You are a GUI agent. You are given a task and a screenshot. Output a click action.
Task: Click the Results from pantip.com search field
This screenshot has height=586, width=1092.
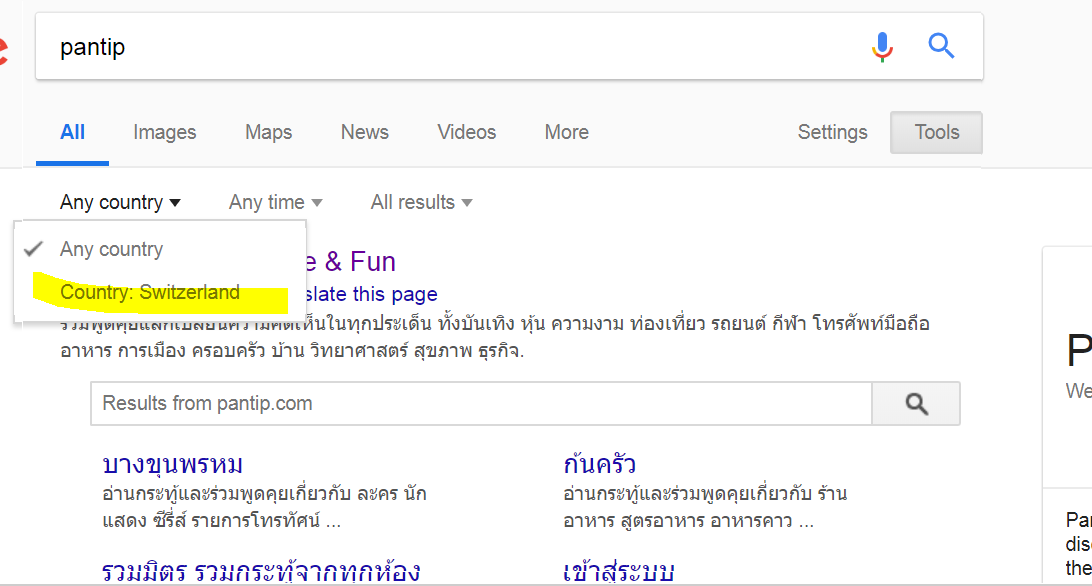(480, 404)
